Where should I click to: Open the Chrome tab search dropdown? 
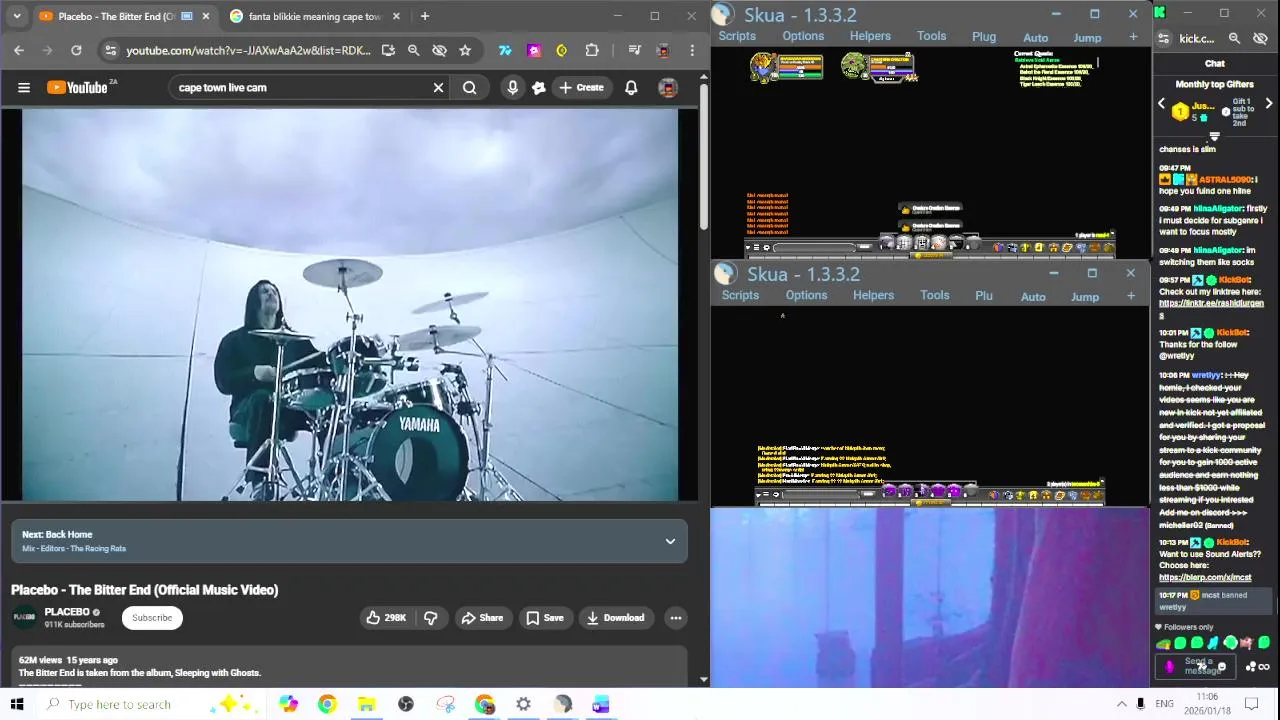click(16, 16)
